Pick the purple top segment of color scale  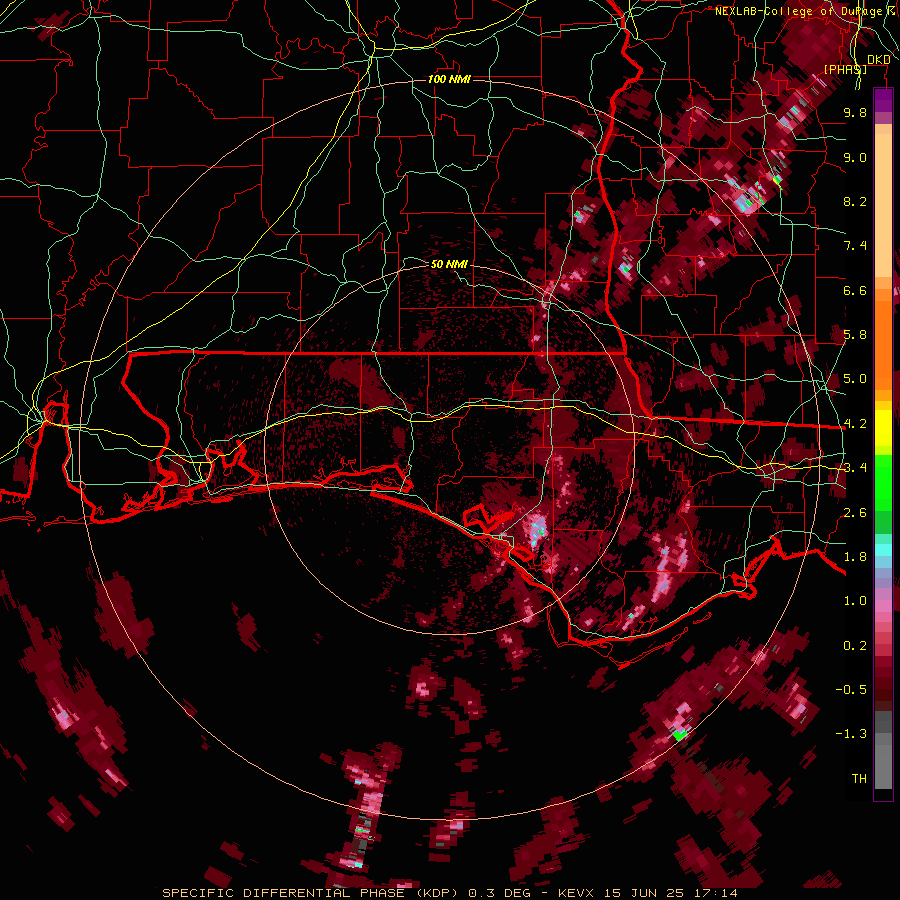(x=883, y=100)
